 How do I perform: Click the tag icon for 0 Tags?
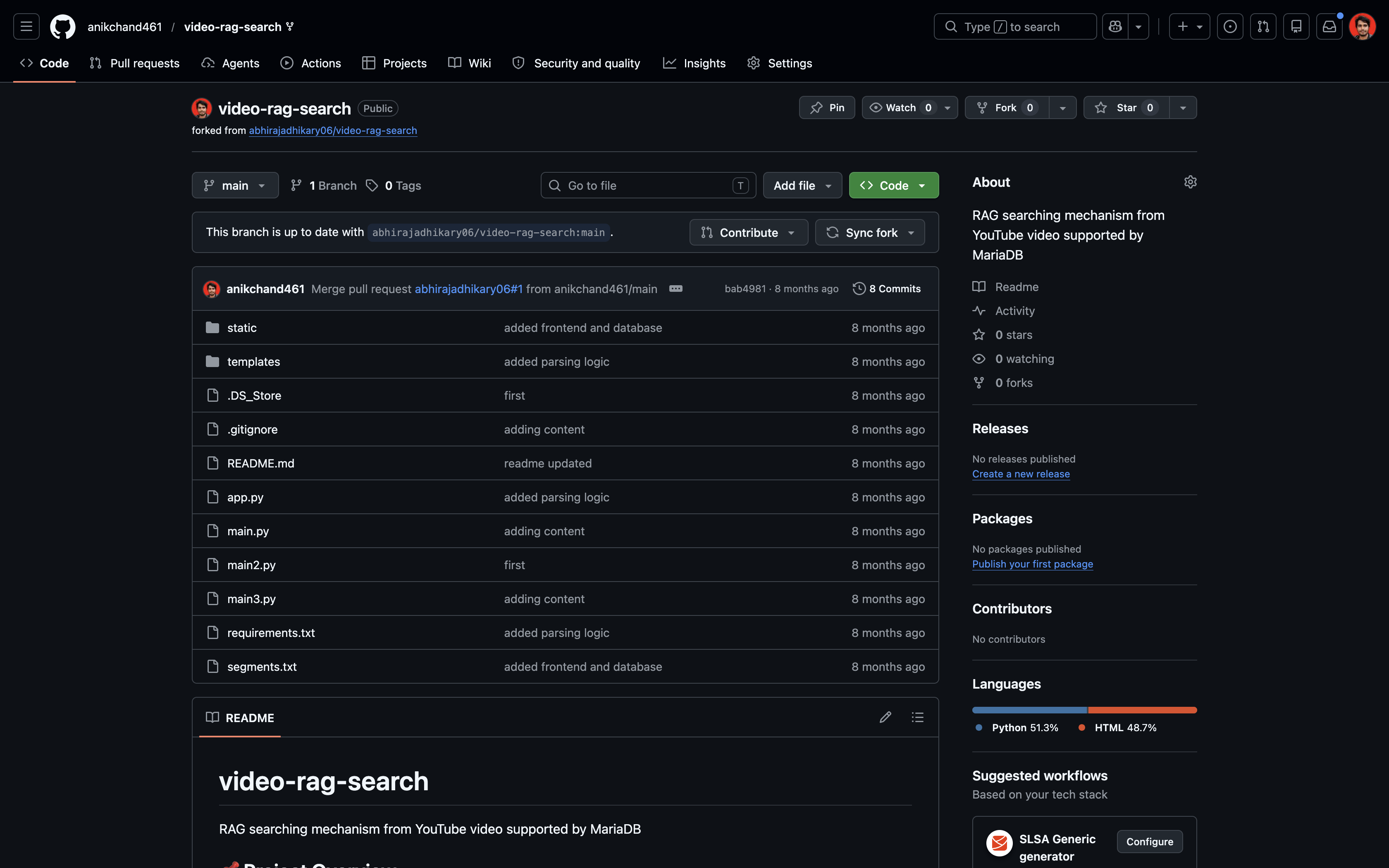click(x=372, y=186)
